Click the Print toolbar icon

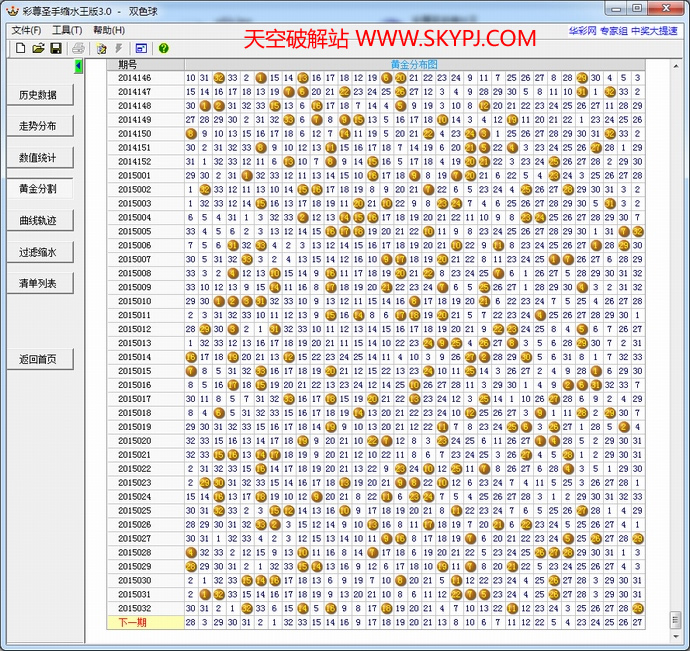78,48
